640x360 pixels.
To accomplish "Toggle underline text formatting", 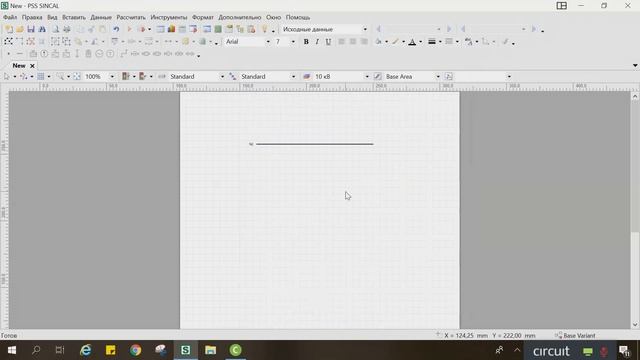I will [328, 42].
